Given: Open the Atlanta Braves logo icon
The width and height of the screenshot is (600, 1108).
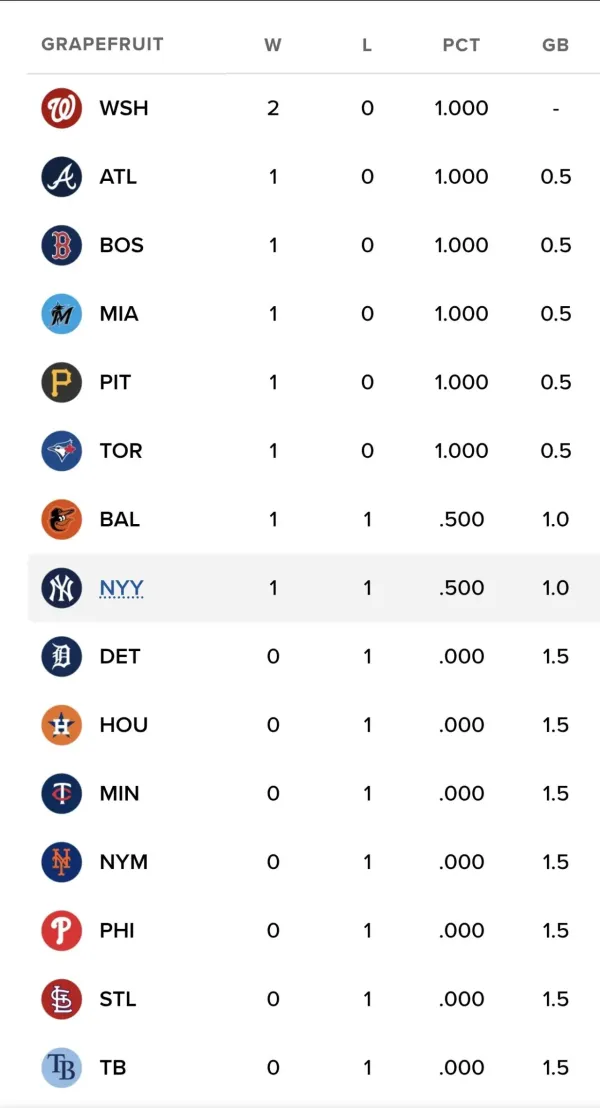Looking at the screenshot, I should (61, 177).
